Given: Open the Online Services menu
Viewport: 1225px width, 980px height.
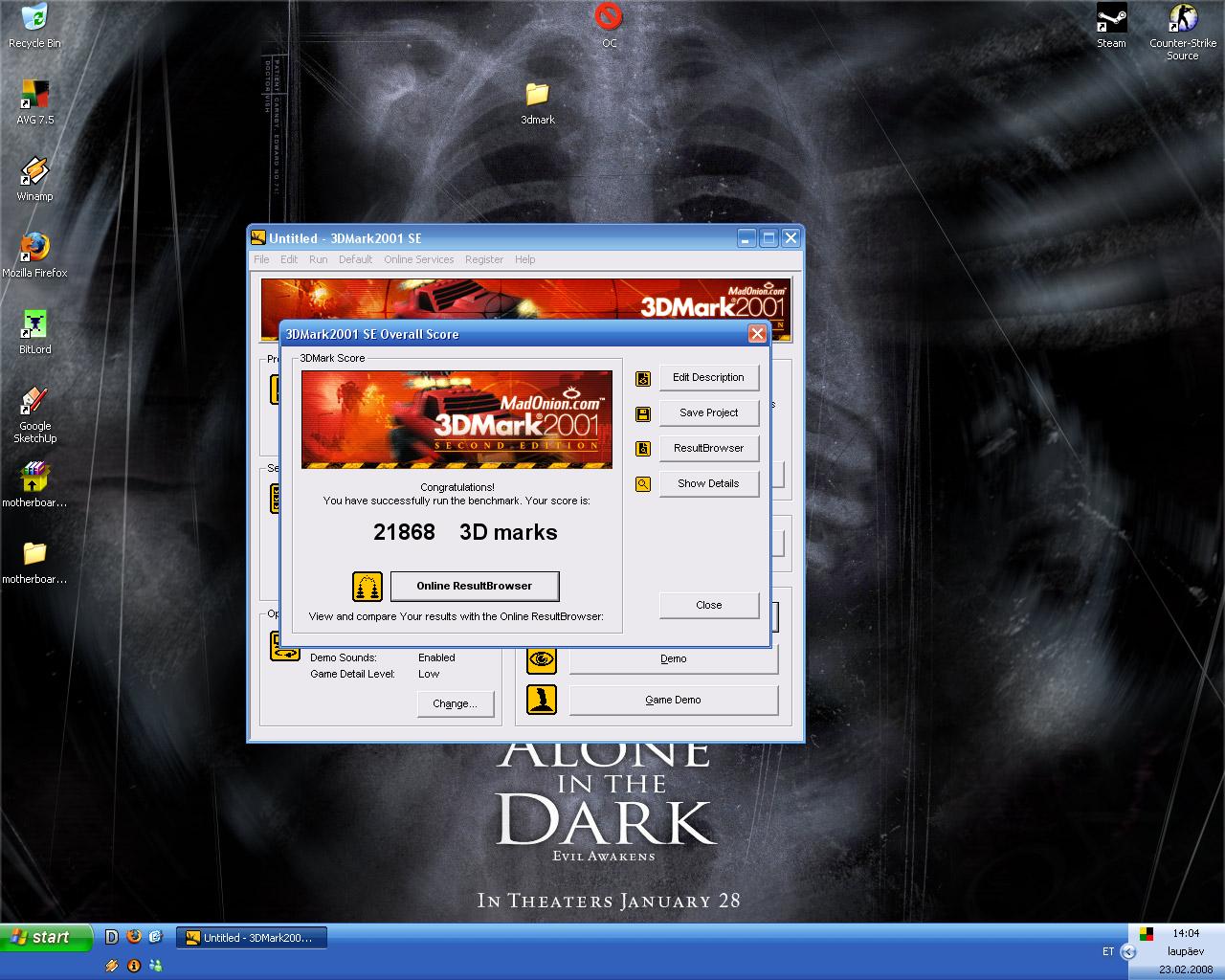Looking at the screenshot, I should click(419, 259).
